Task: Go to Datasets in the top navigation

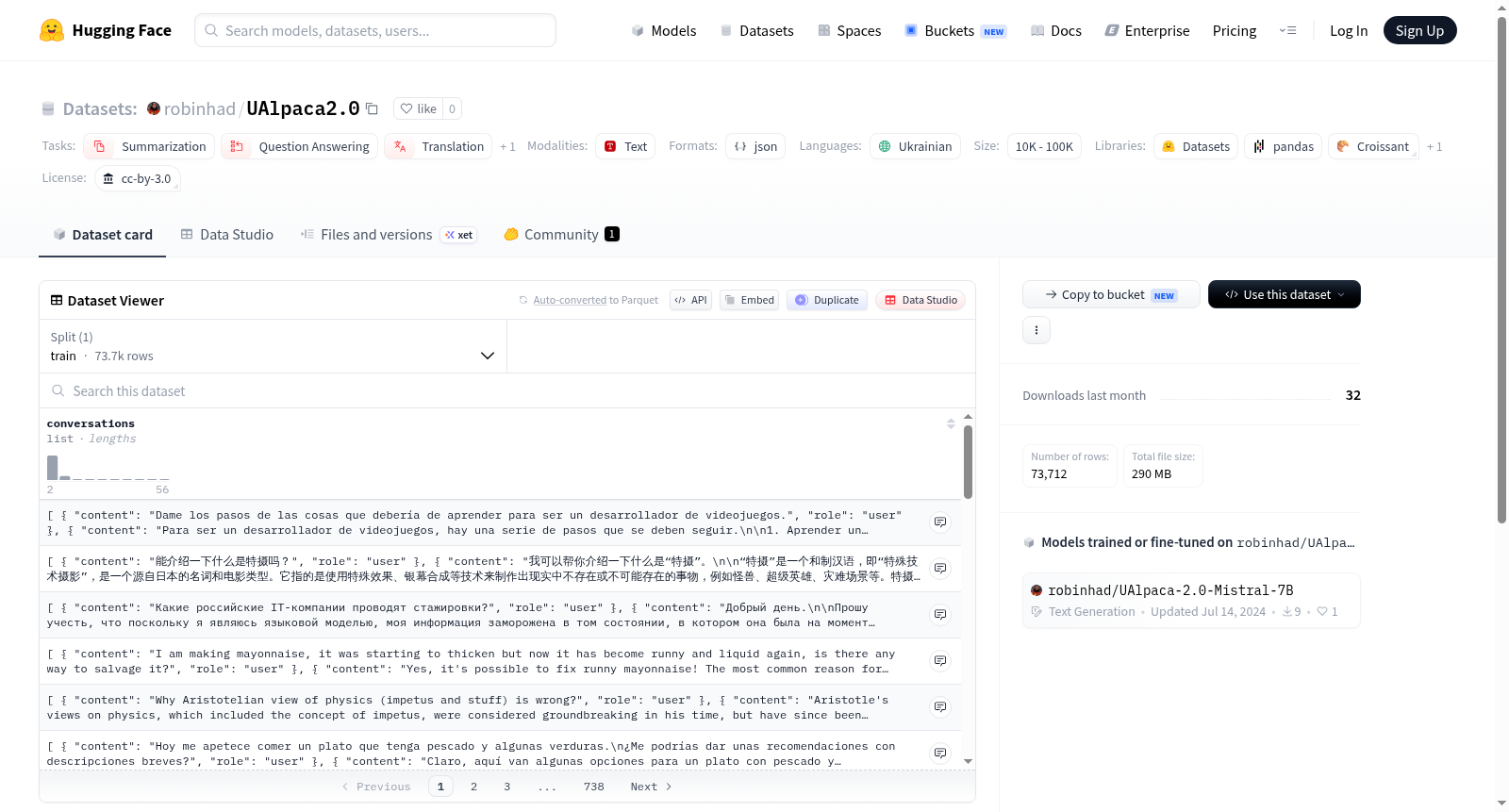Action: coord(757,30)
